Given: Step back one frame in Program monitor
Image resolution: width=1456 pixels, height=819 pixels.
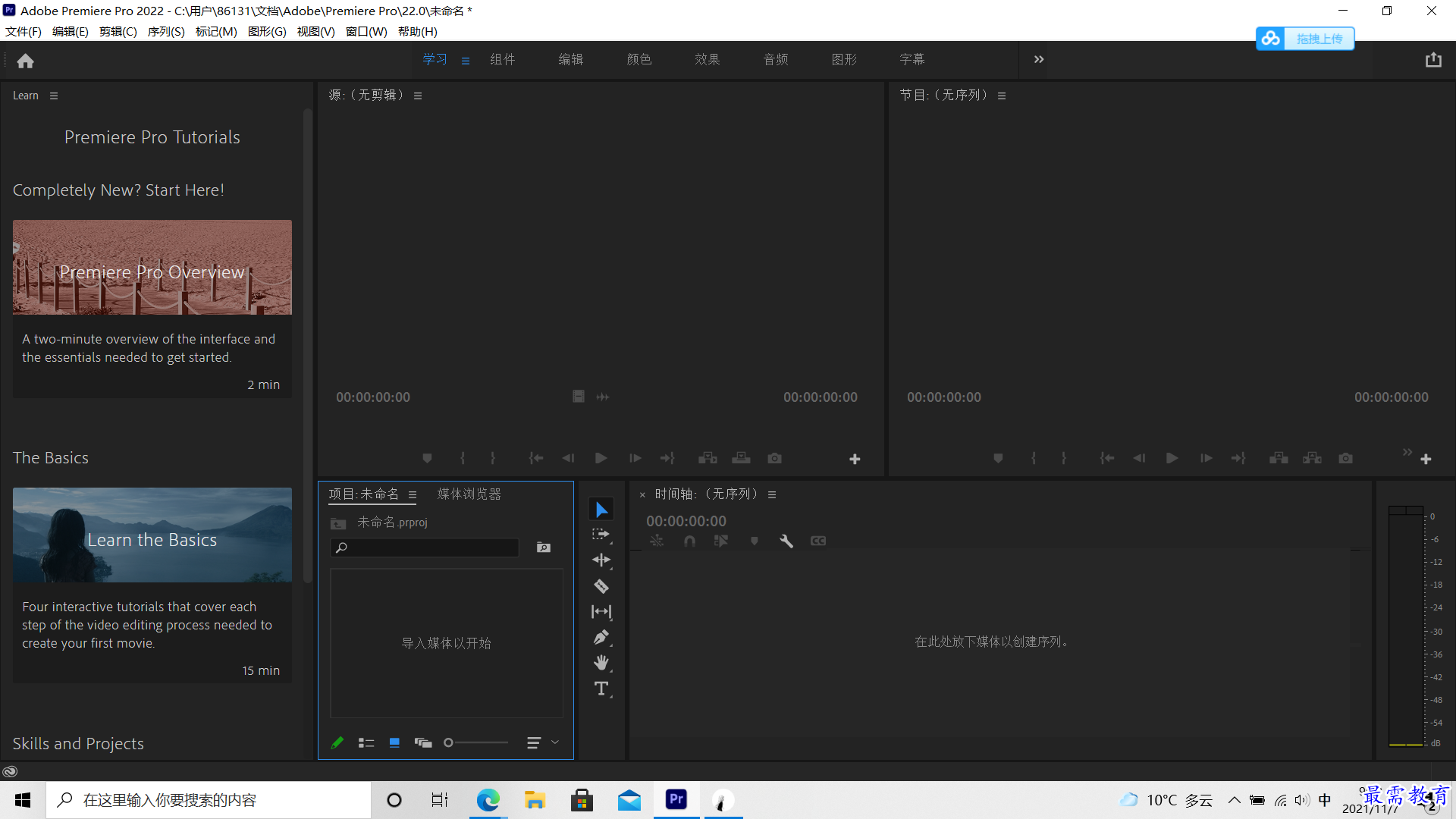Looking at the screenshot, I should (1139, 458).
